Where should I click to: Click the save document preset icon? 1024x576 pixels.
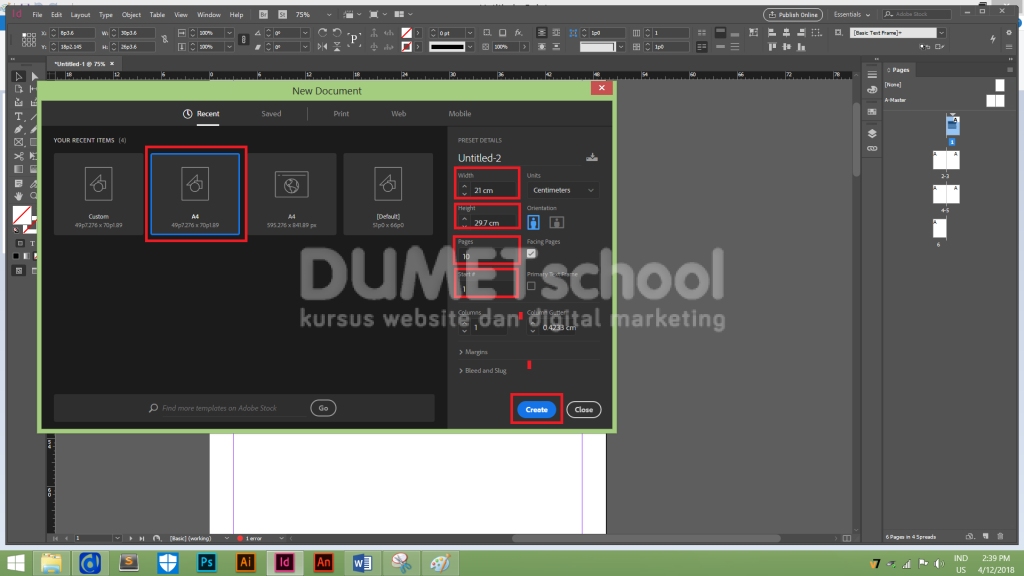pos(592,157)
